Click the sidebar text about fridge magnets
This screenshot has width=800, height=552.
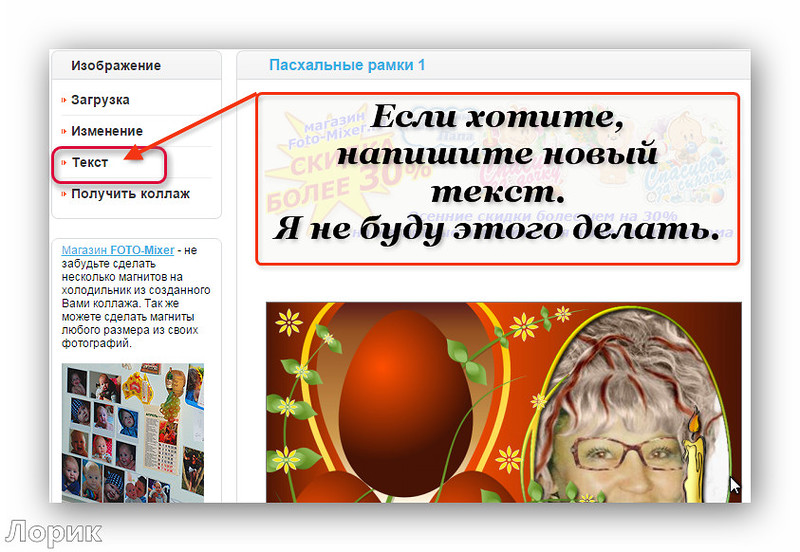click(x=136, y=296)
